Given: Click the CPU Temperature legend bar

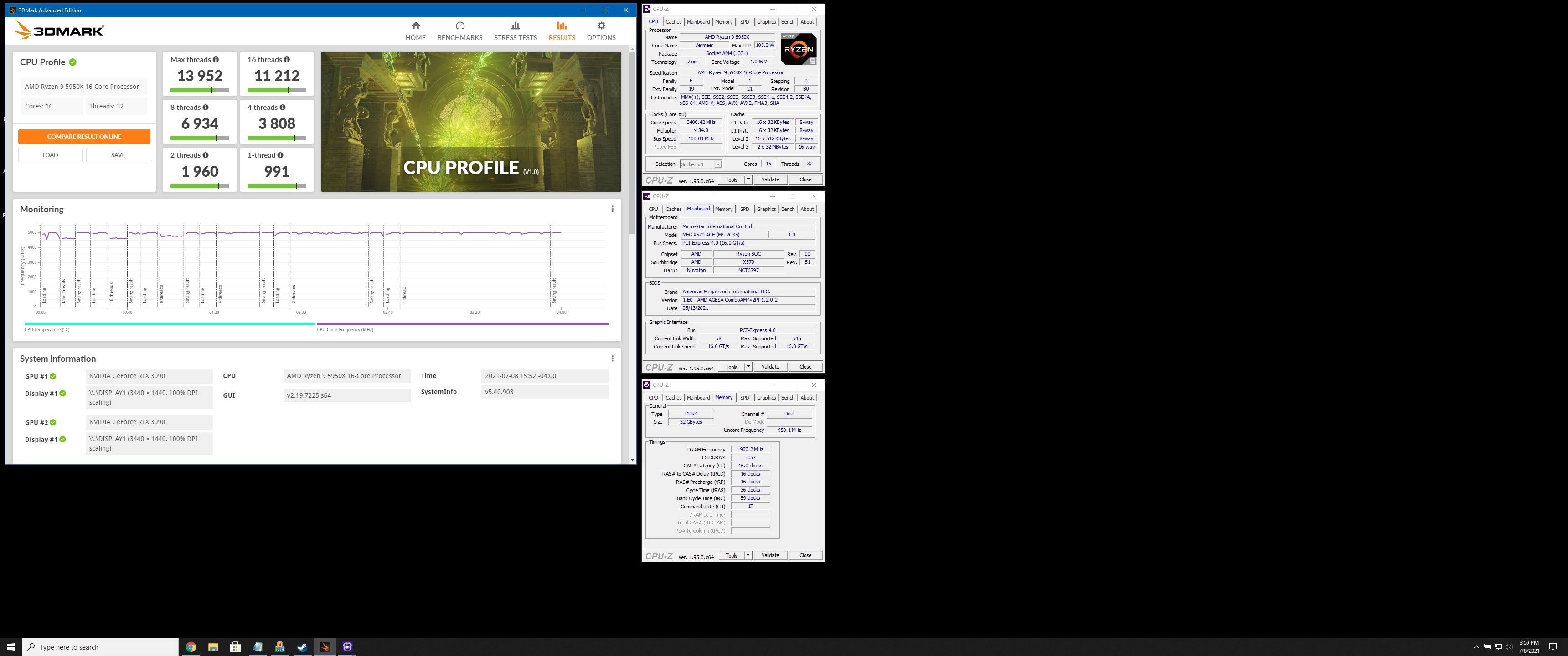Looking at the screenshot, I should pos(169,324).
